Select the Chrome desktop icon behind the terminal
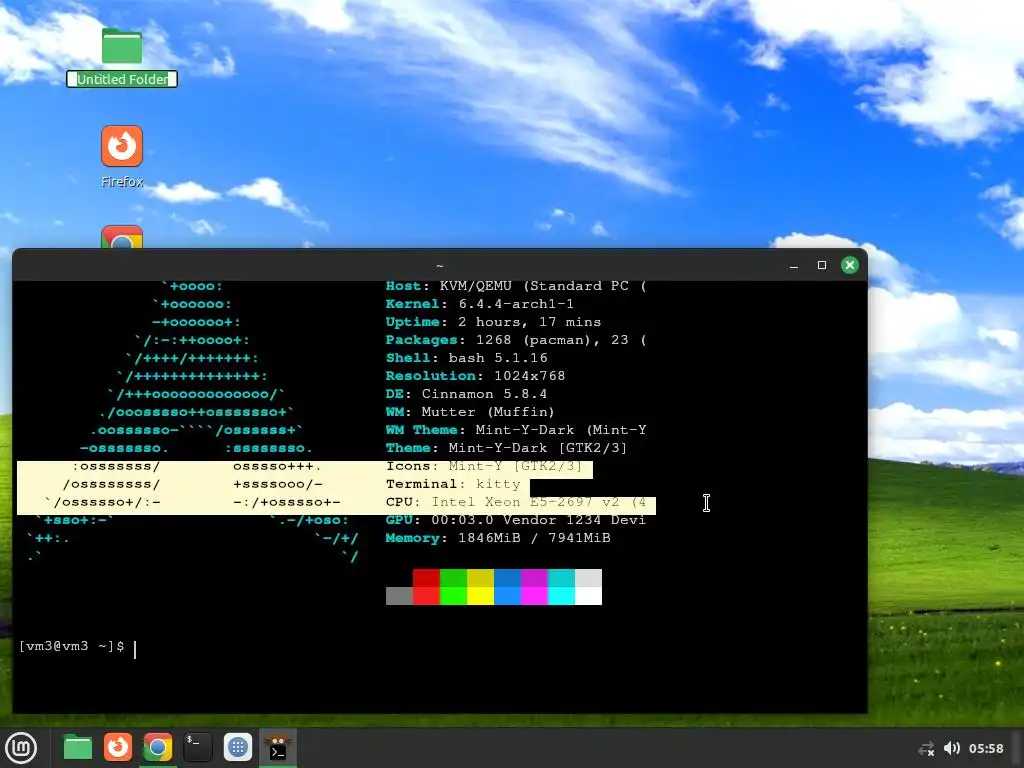 pyautogui.click(x=122, y=237)
